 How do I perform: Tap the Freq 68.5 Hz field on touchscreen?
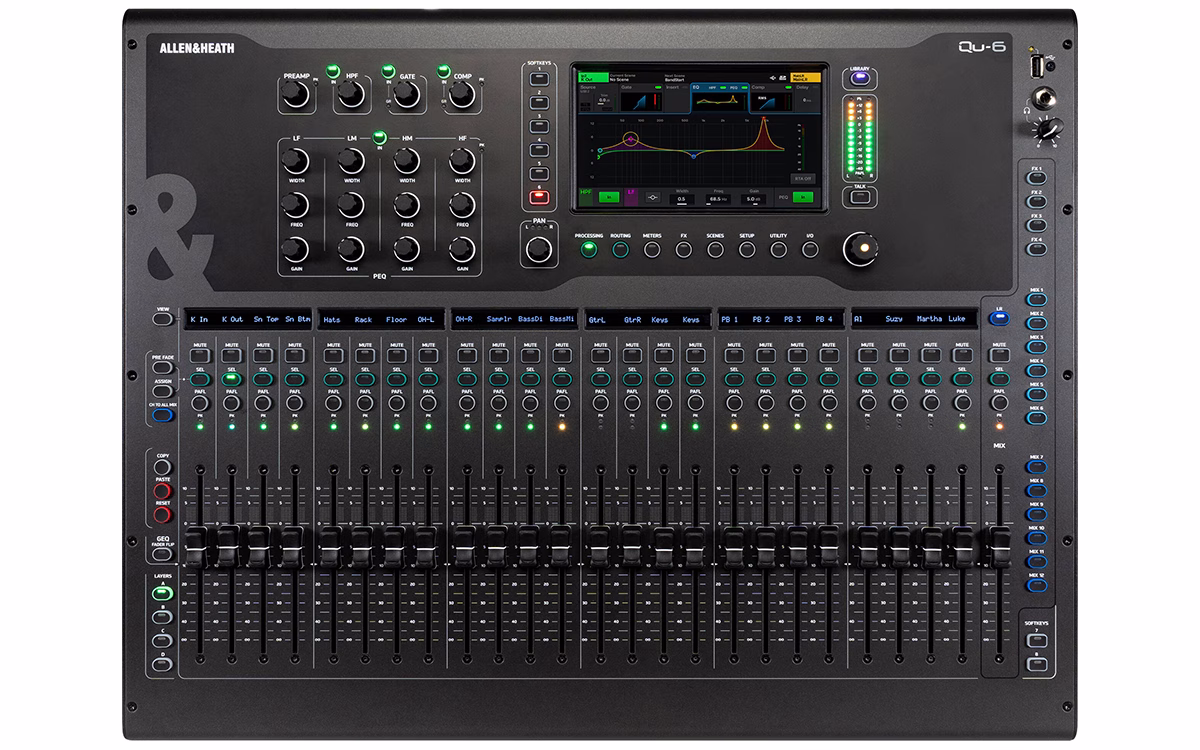[718, 199]
